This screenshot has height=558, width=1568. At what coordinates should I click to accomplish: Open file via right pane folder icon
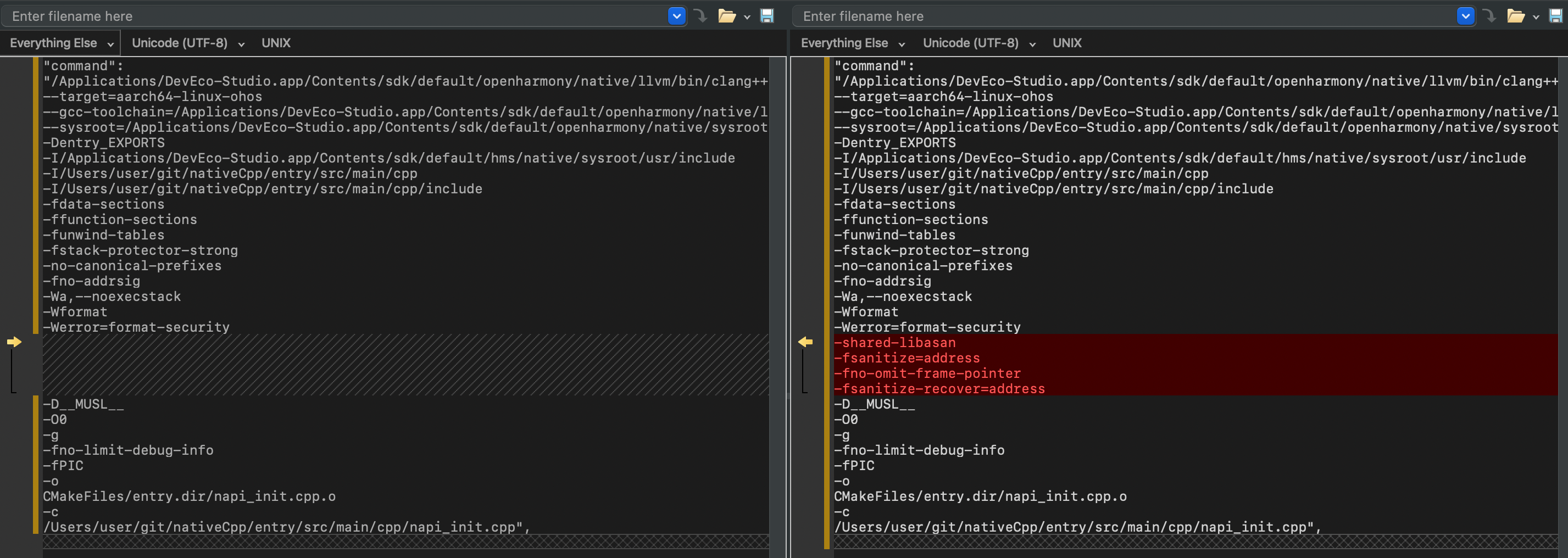click(1515, 16)
